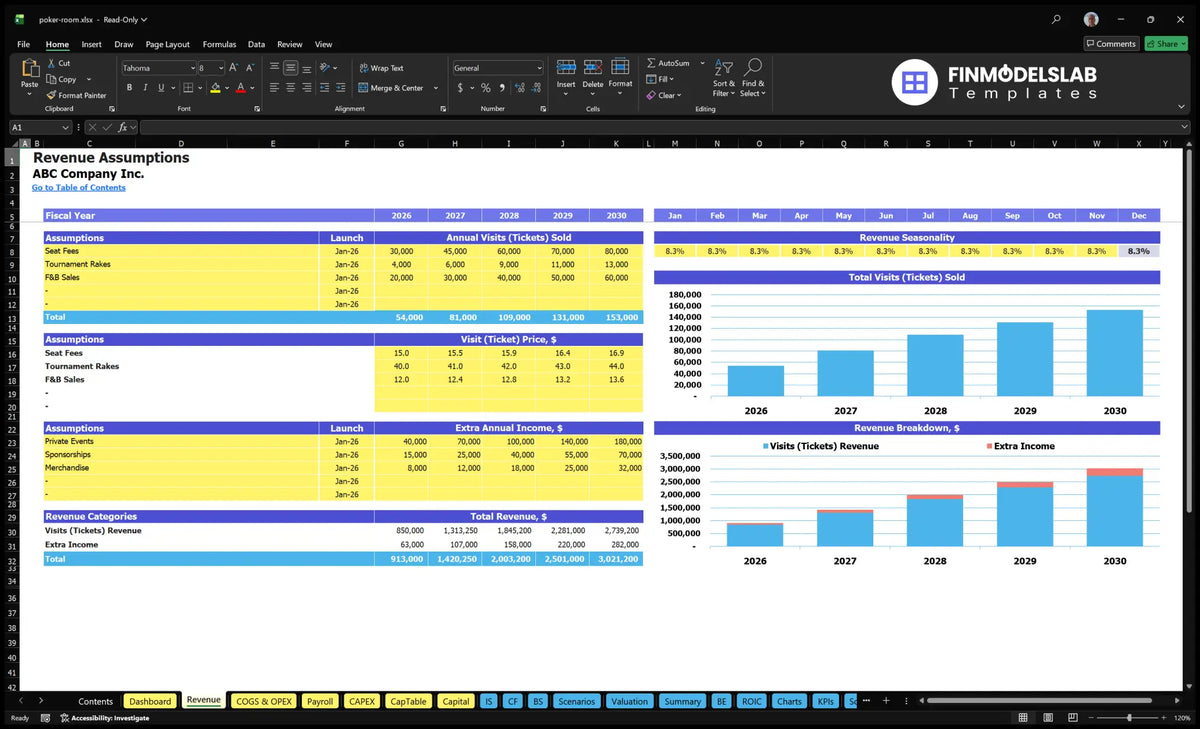
Task: Click the Insert Function fx button
Action: pos(124,127)
